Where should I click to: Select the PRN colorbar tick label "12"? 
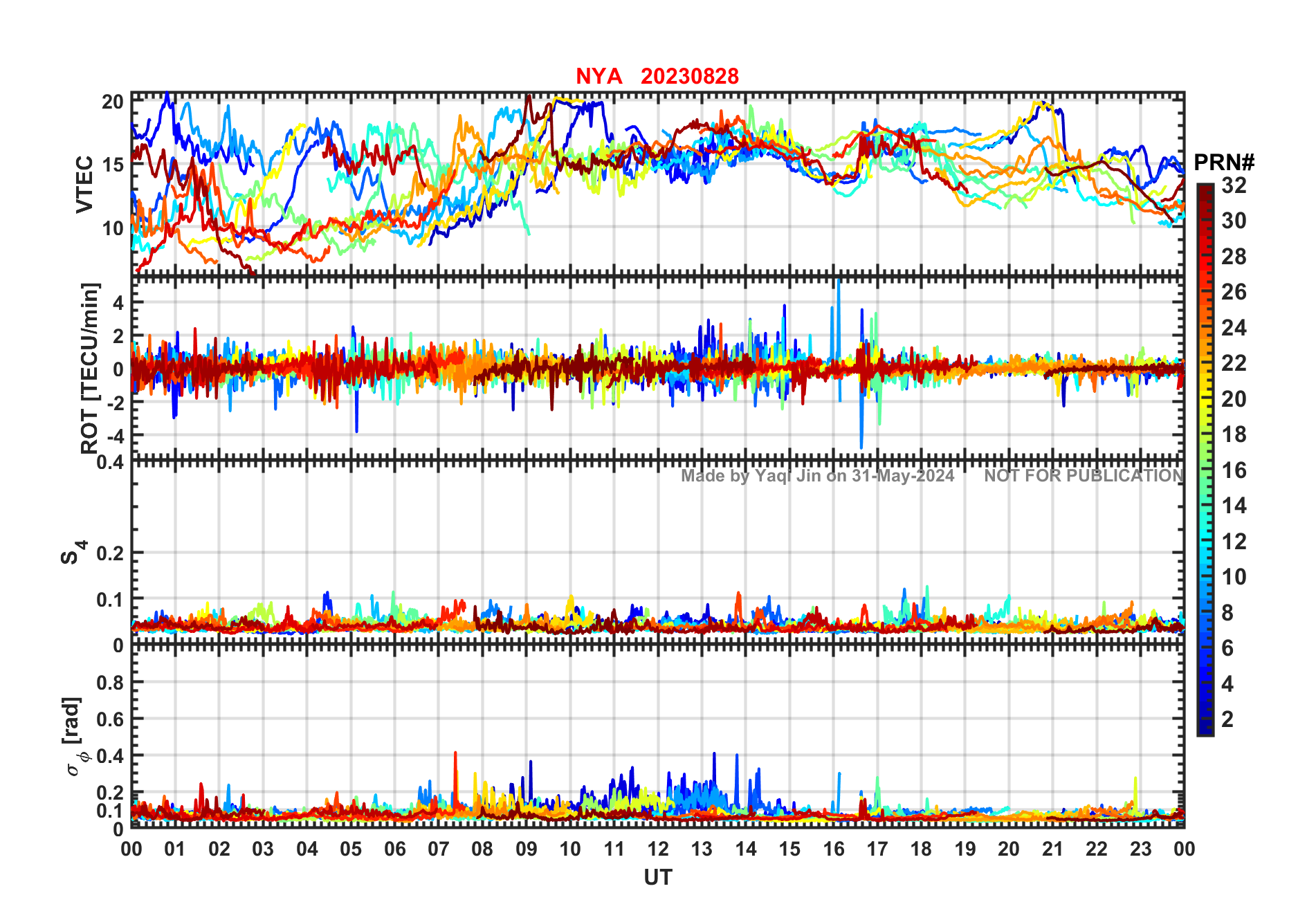1234,541
